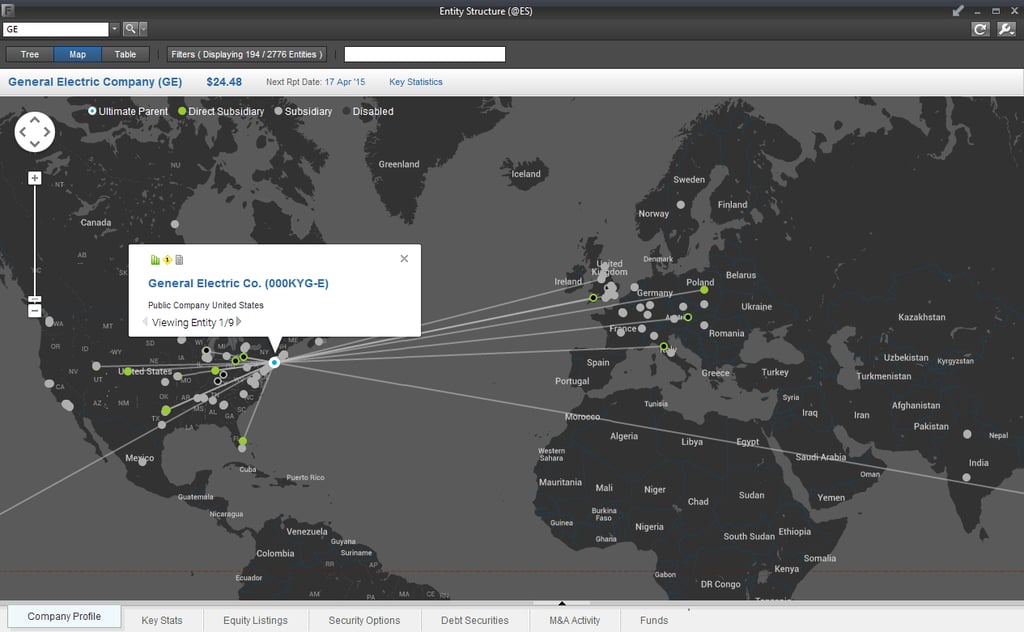Click the subsidiary marker in northern Canada
1024x632 pixels.
point(174,224)
